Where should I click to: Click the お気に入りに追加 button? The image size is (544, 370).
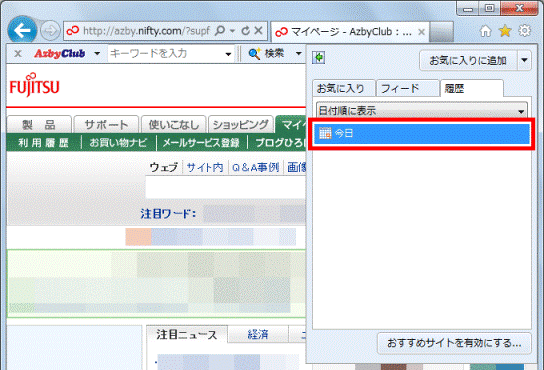coord(468,60)
